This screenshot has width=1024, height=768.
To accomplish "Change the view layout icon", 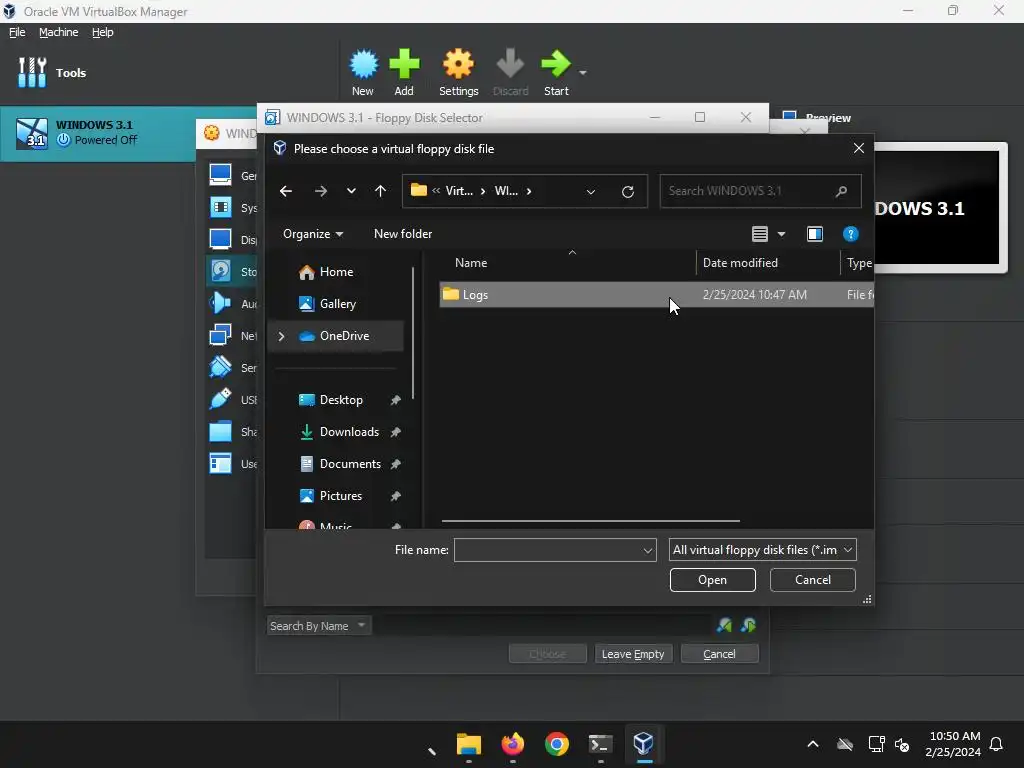I will (760, 234).
